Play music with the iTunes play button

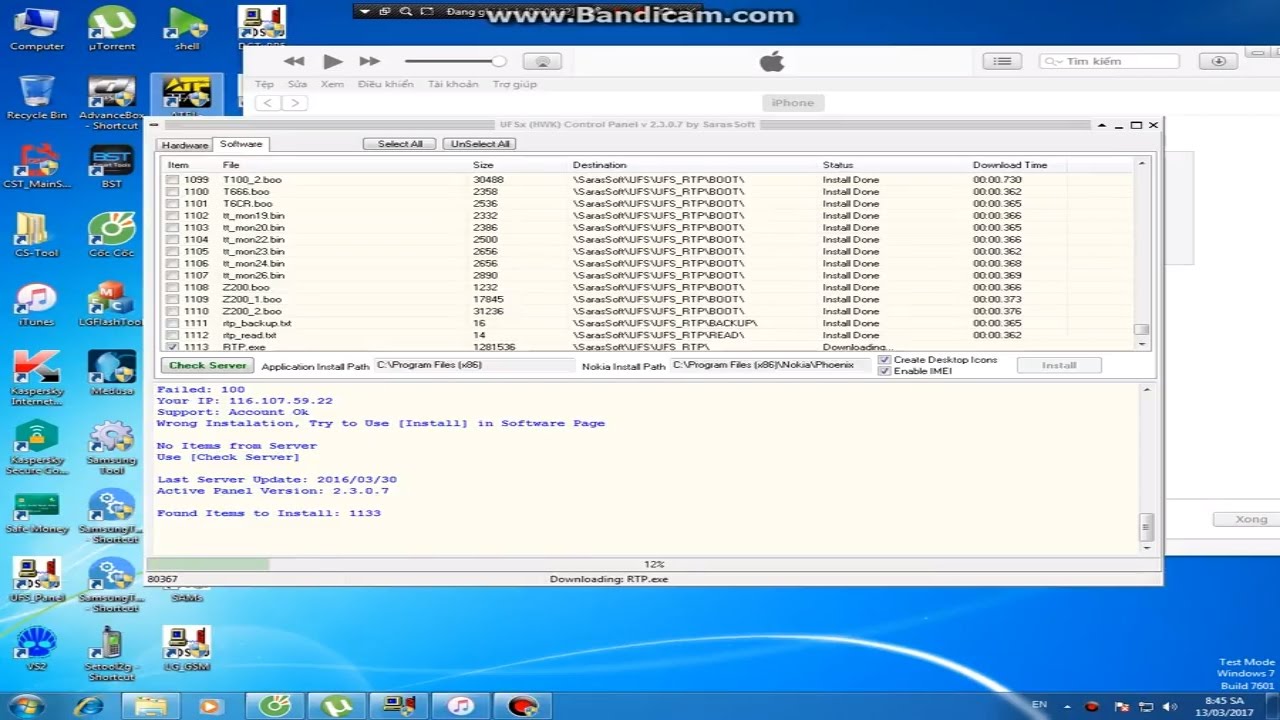332,61
